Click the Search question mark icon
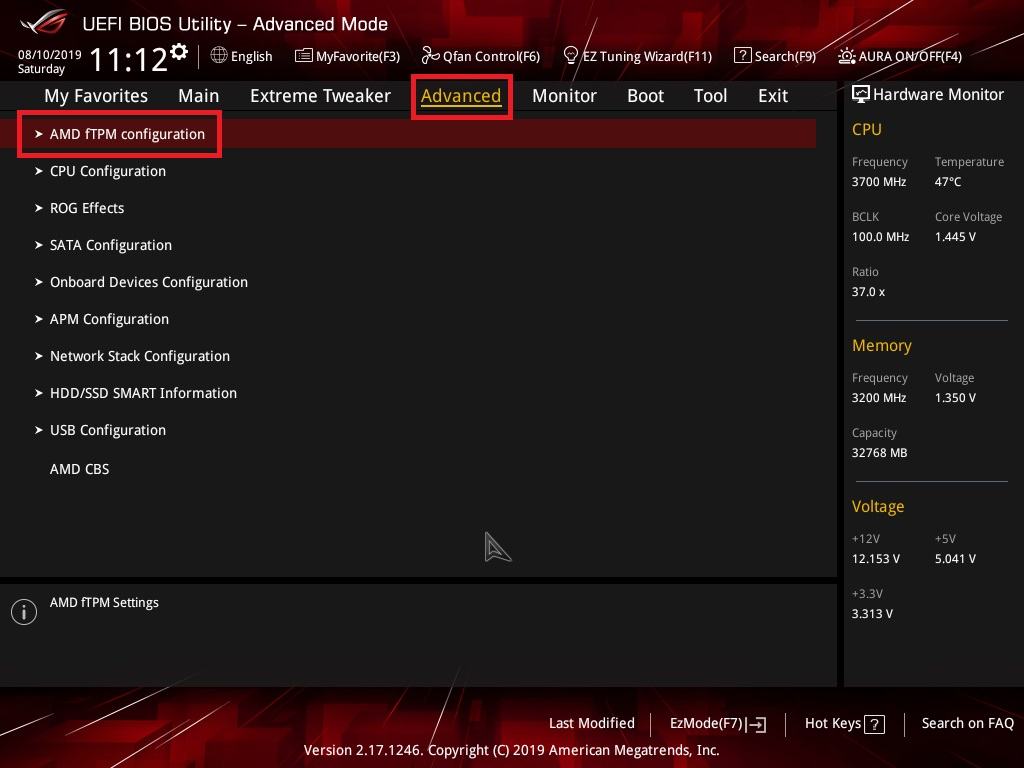Screen dimensions: 1024x768 point(743,56)
